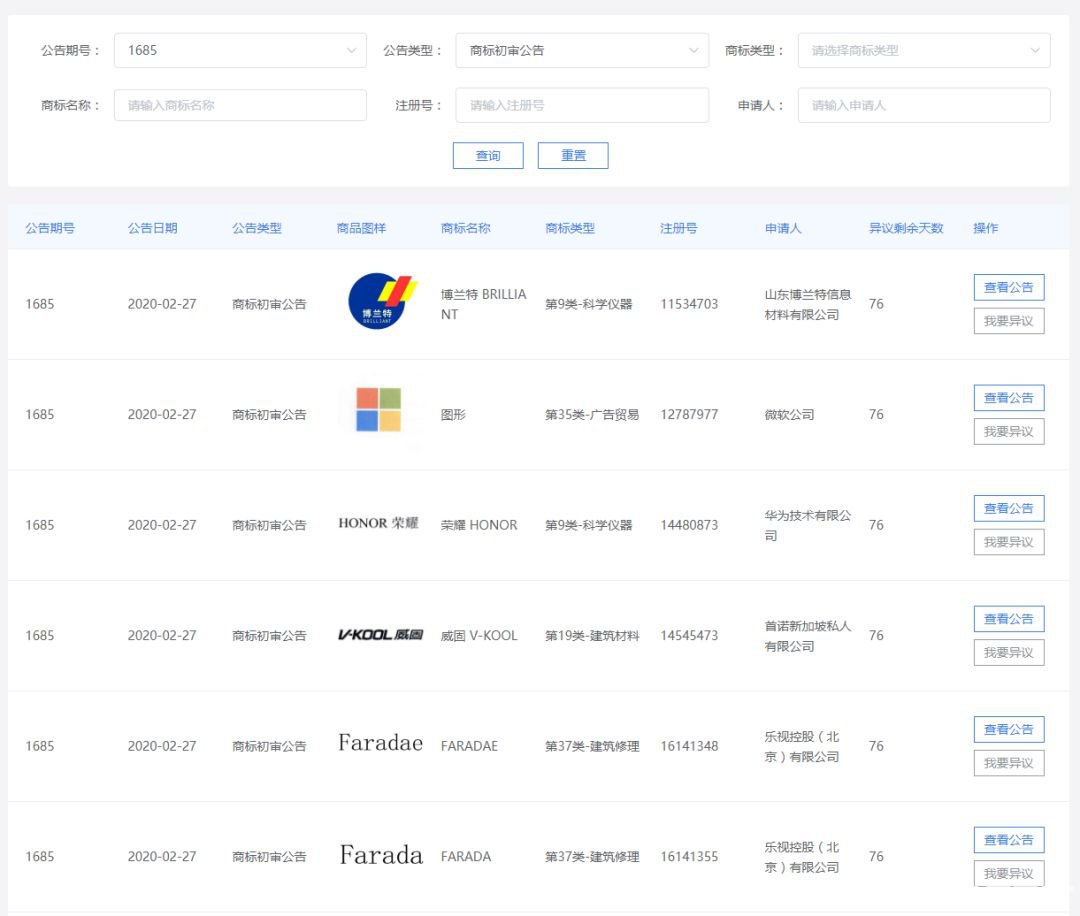The image size is (1080, 916).
Task: View announcement for 荣耀 HONOR row
Action: [1008, 508]
